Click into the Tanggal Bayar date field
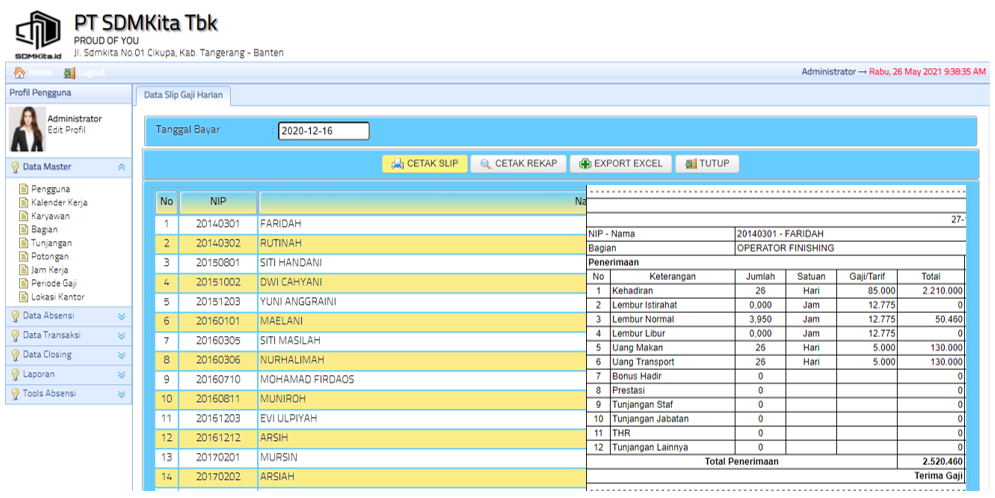 323,131
